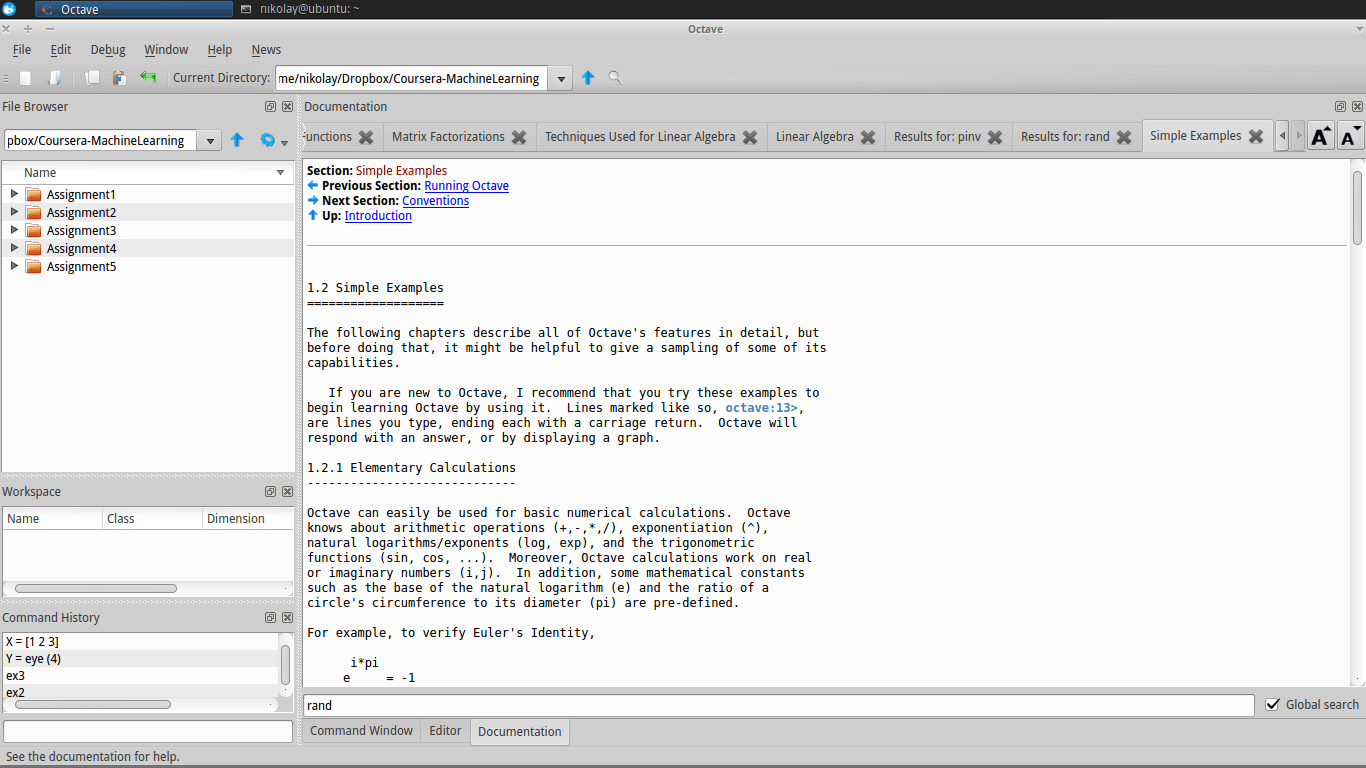Switch to the Command Window tab
The width and height of the screenshot is (1366, 768).
[361, 731]
